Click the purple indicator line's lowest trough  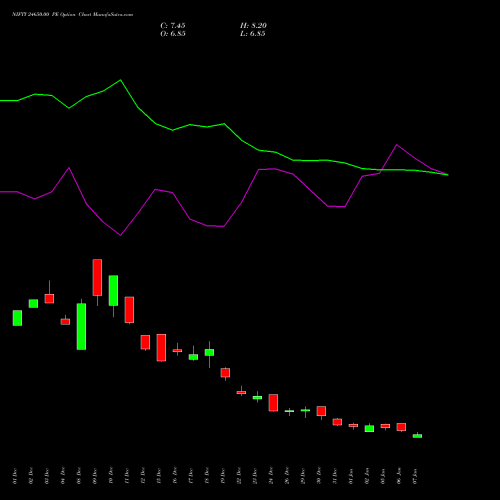click(120, 235)
